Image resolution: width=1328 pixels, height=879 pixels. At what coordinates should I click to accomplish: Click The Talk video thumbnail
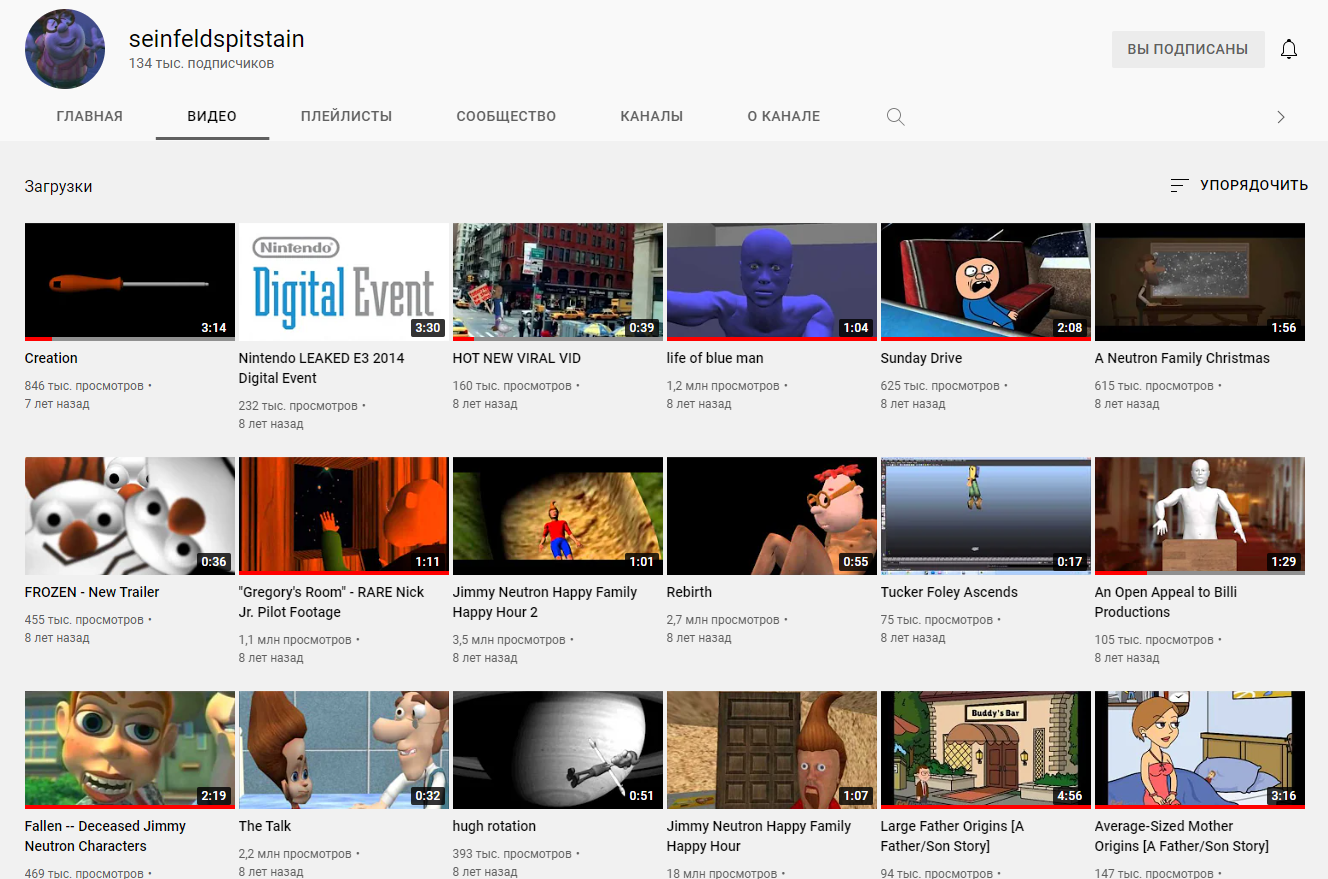(344, 750)
